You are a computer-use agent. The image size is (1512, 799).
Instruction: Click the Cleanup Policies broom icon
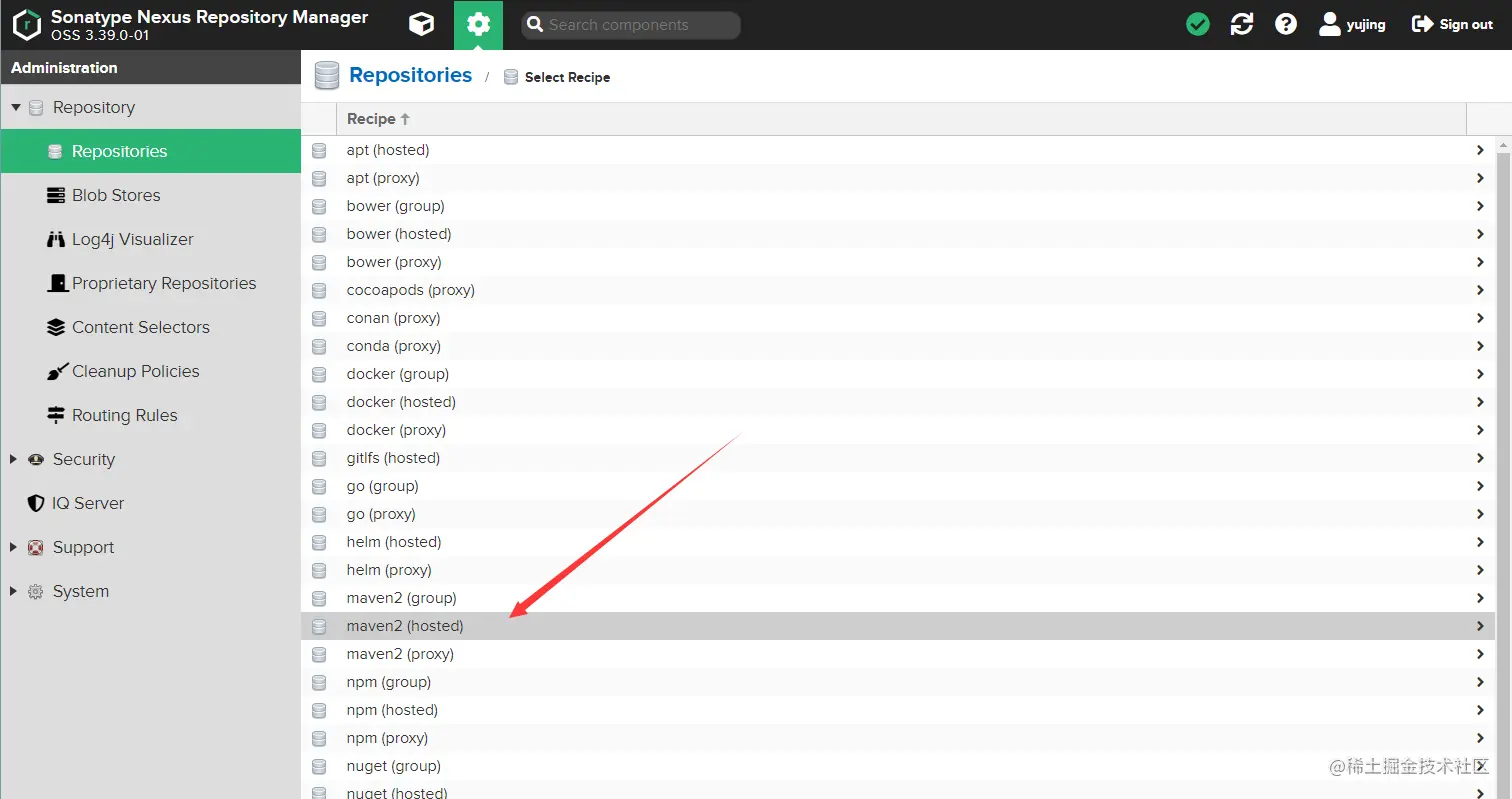[56, 371]
